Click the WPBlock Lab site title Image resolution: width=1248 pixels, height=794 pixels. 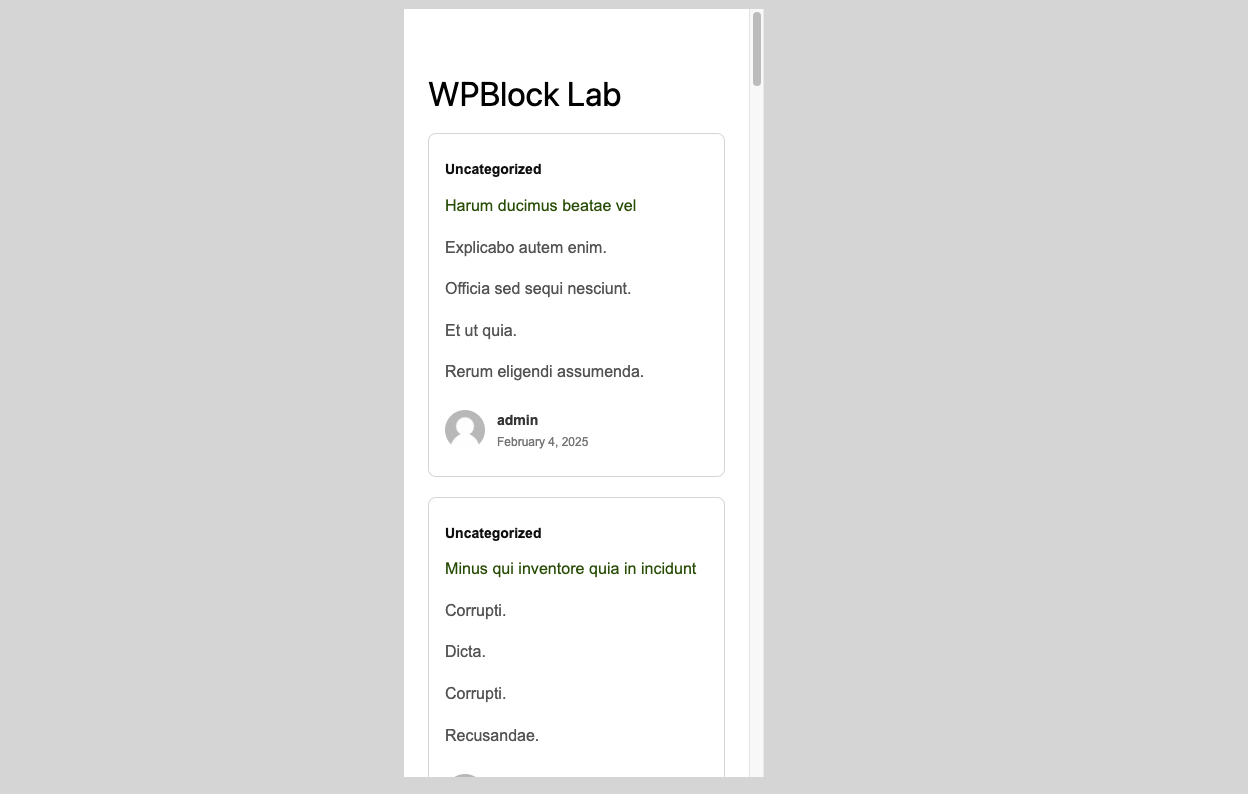pos(524,95)
